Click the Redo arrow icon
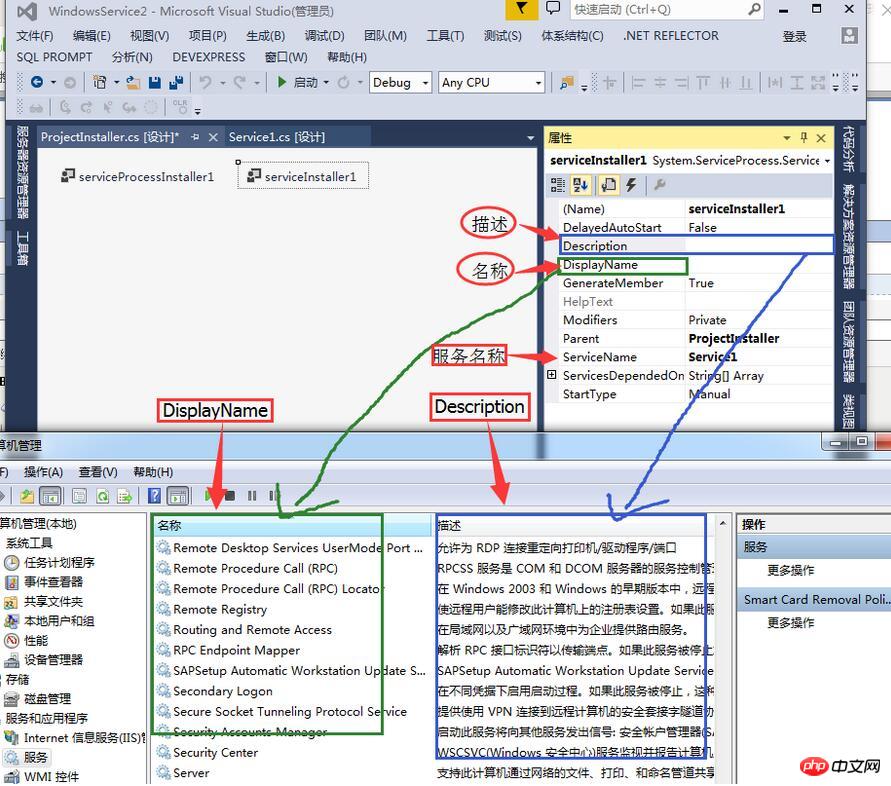This screenshot has height=786, width=891. click(x=240, y=82)
